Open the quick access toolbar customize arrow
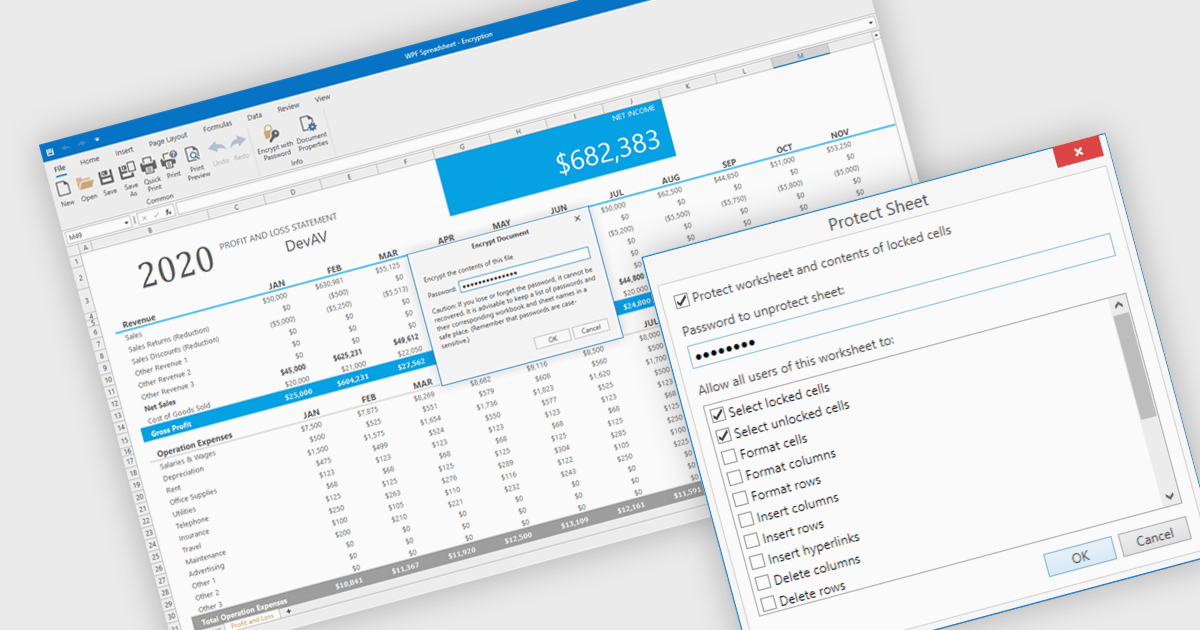Viewport: 1200px width, 630px height. click(97, 140)
